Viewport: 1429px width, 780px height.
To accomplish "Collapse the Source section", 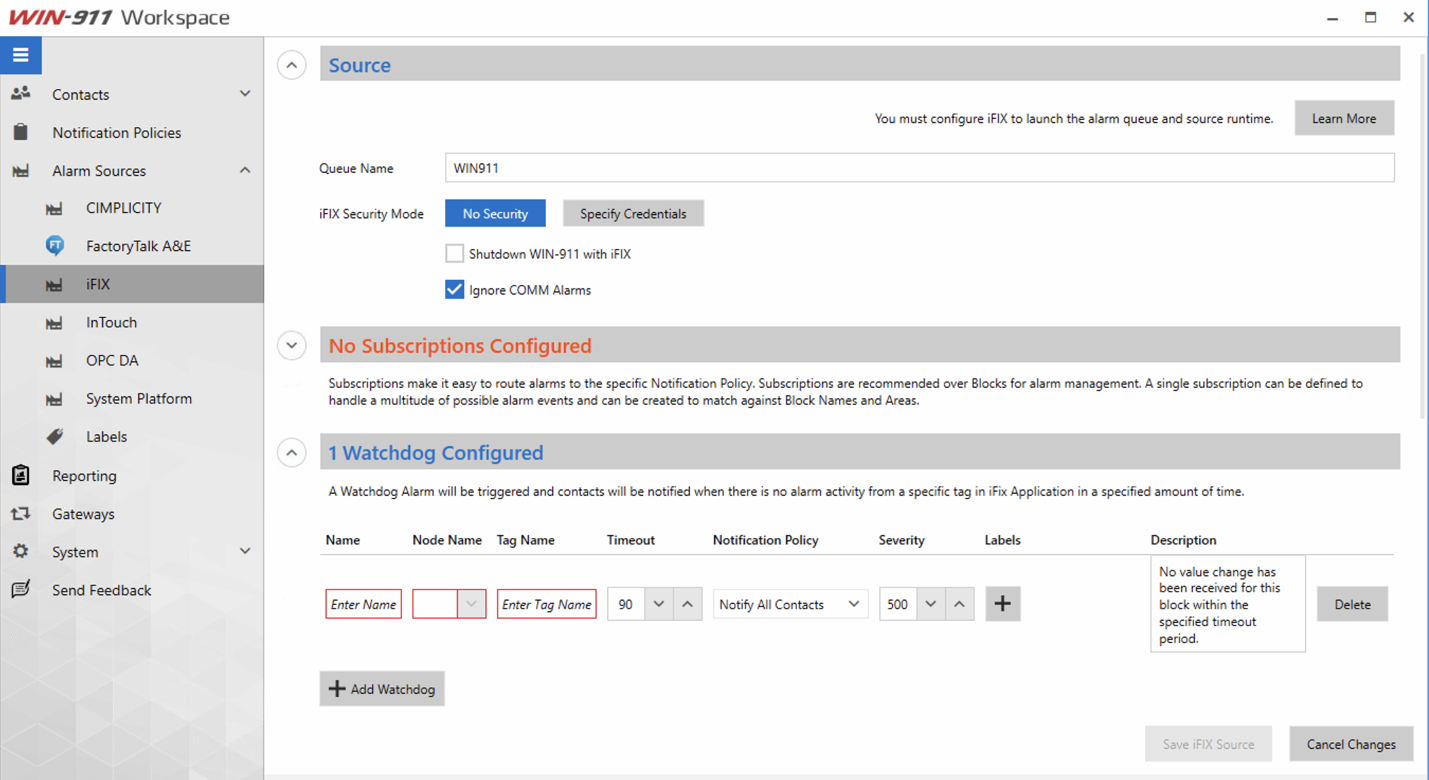I will pos(291,66).
